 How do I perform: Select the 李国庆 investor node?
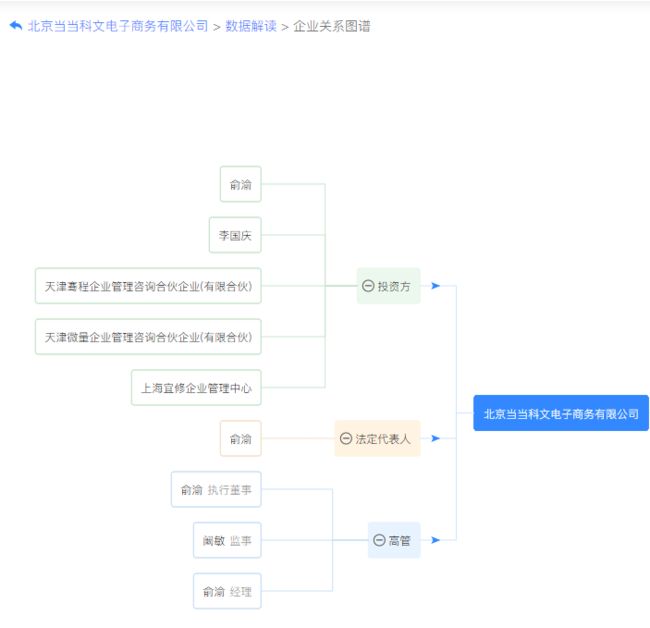[235, 235]
